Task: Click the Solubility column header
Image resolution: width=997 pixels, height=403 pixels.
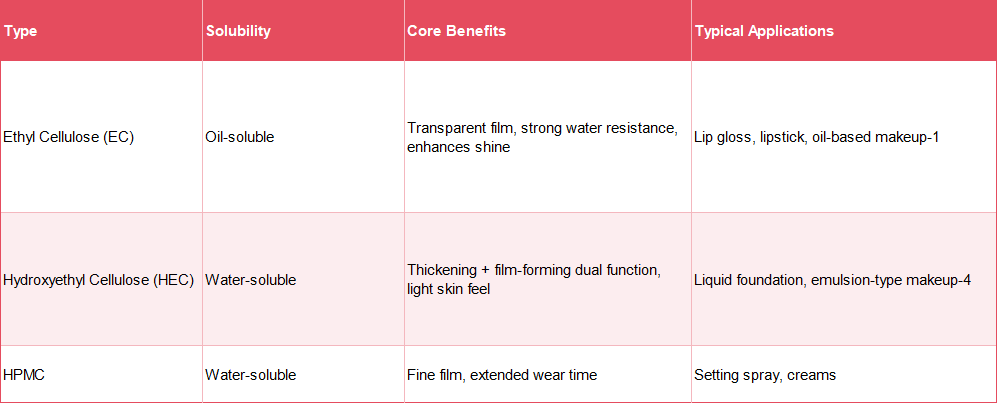Action: 303,31
